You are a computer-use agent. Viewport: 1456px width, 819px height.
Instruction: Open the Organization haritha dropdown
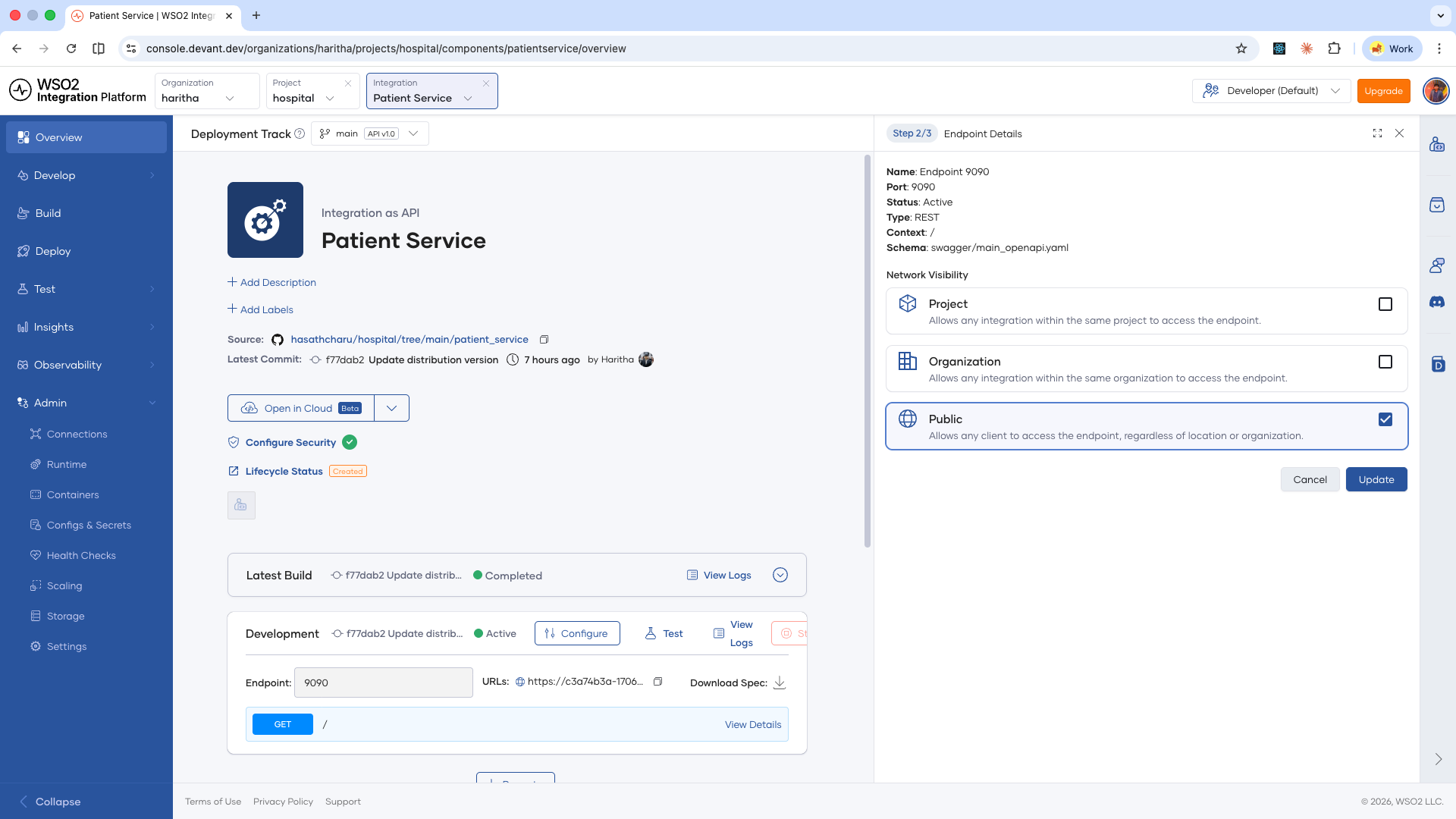tap(207, 91)
